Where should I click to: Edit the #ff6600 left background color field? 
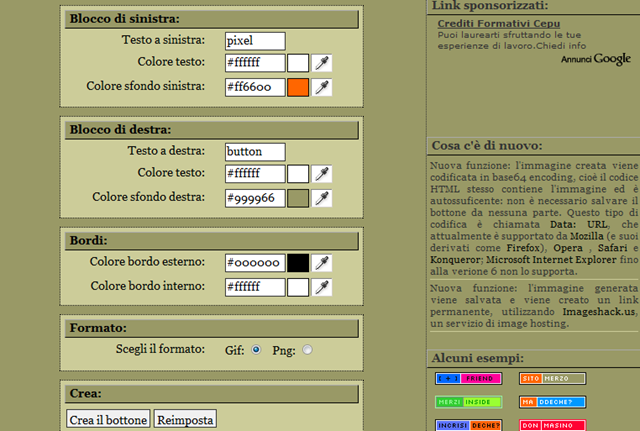click(x=255, y=87)
